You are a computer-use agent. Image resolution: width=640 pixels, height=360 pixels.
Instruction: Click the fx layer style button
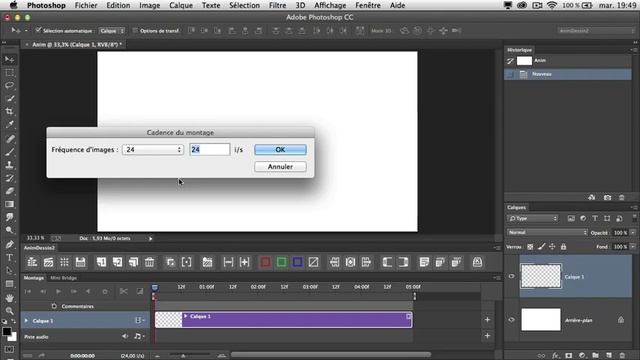[x=556, y=356]
